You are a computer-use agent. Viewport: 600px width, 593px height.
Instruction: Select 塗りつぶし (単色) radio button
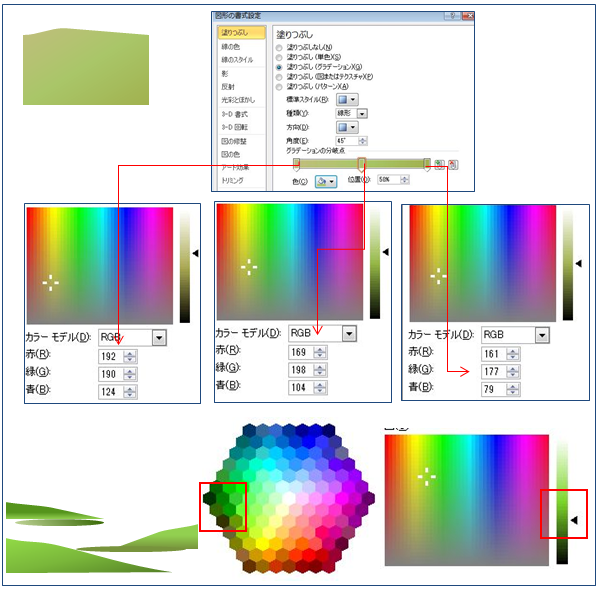[278, 58]
